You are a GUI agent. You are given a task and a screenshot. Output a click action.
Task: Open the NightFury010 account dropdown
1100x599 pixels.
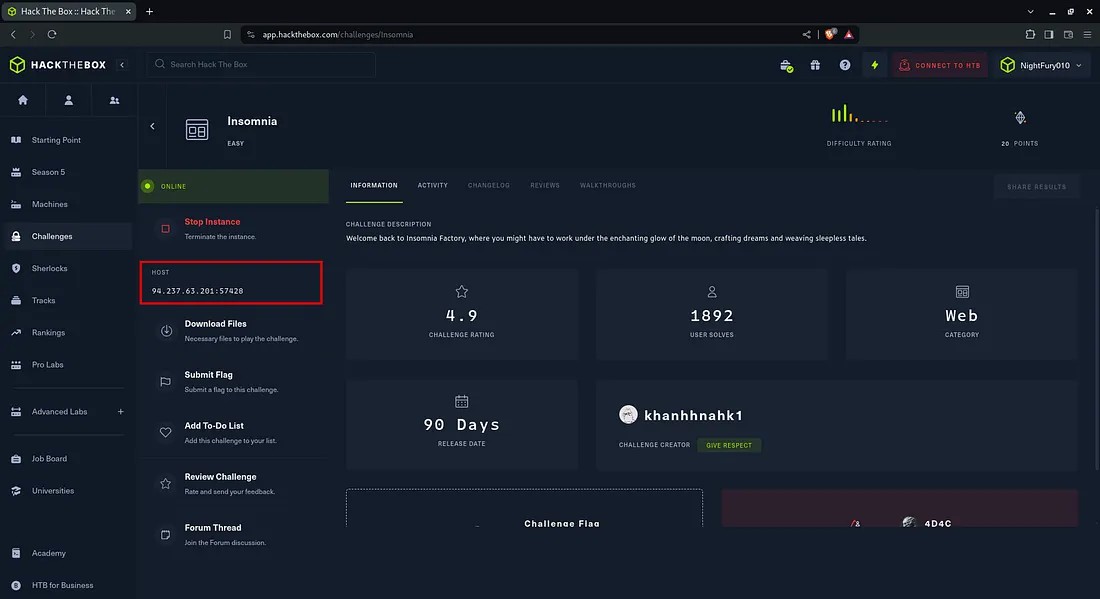(1041, 65)
